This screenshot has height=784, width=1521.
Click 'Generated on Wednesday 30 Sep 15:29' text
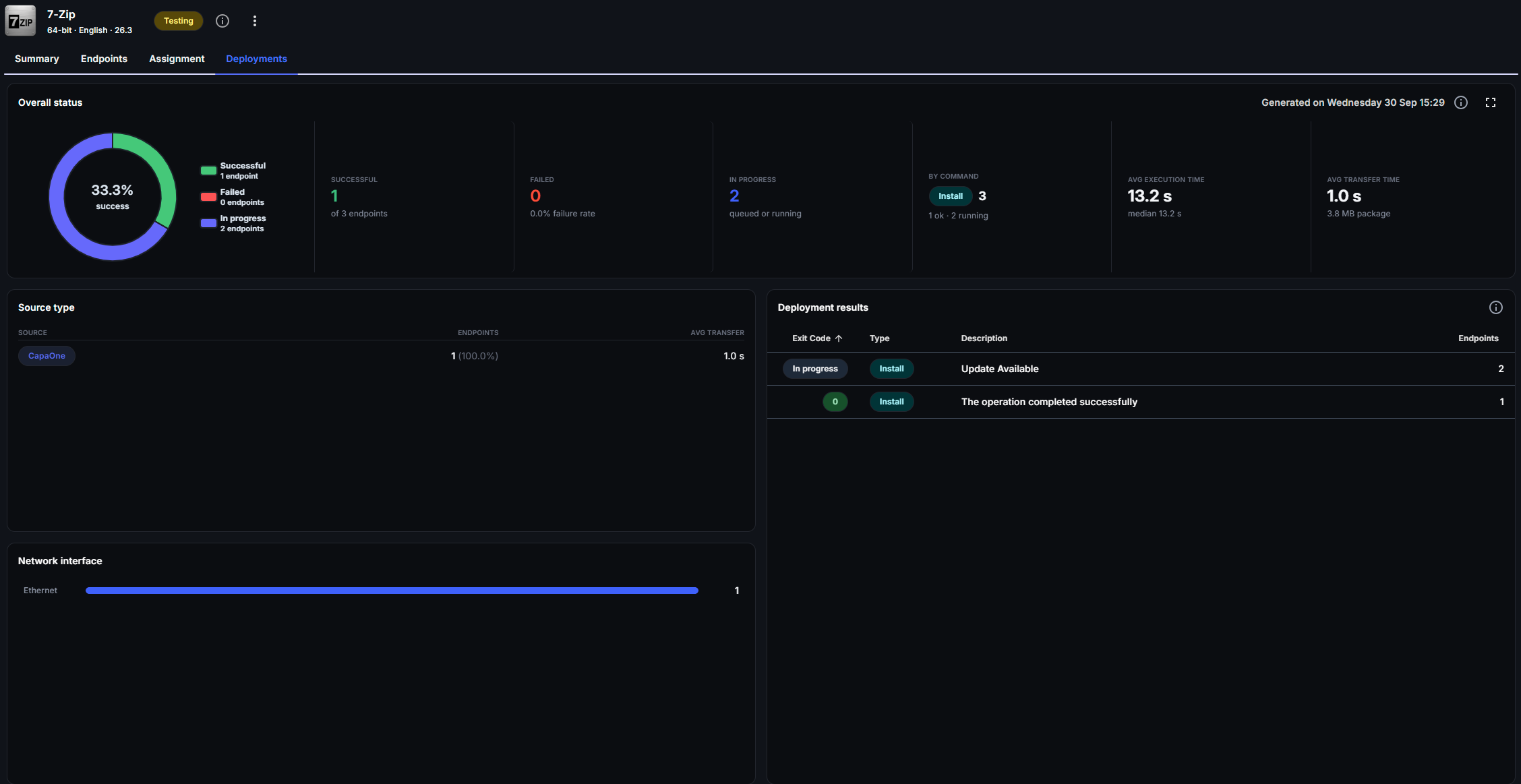click(1353, 103)
